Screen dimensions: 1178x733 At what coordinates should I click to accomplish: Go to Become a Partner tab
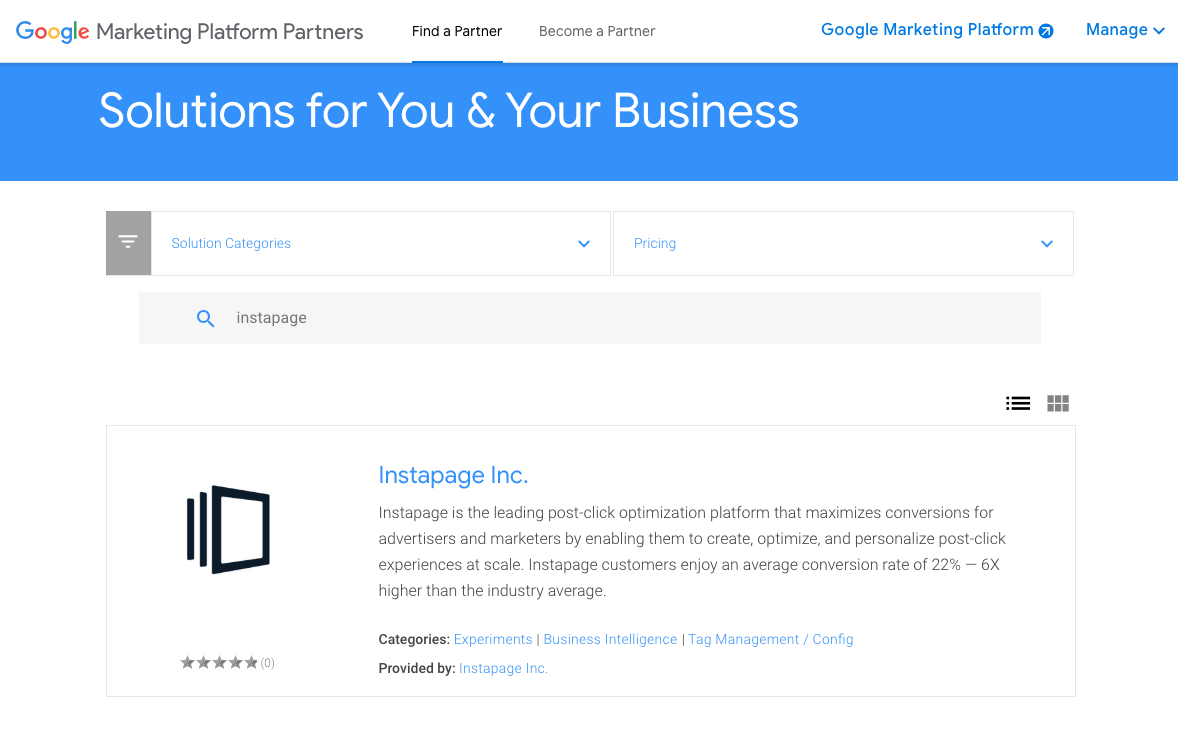click(x=597, y=31)
